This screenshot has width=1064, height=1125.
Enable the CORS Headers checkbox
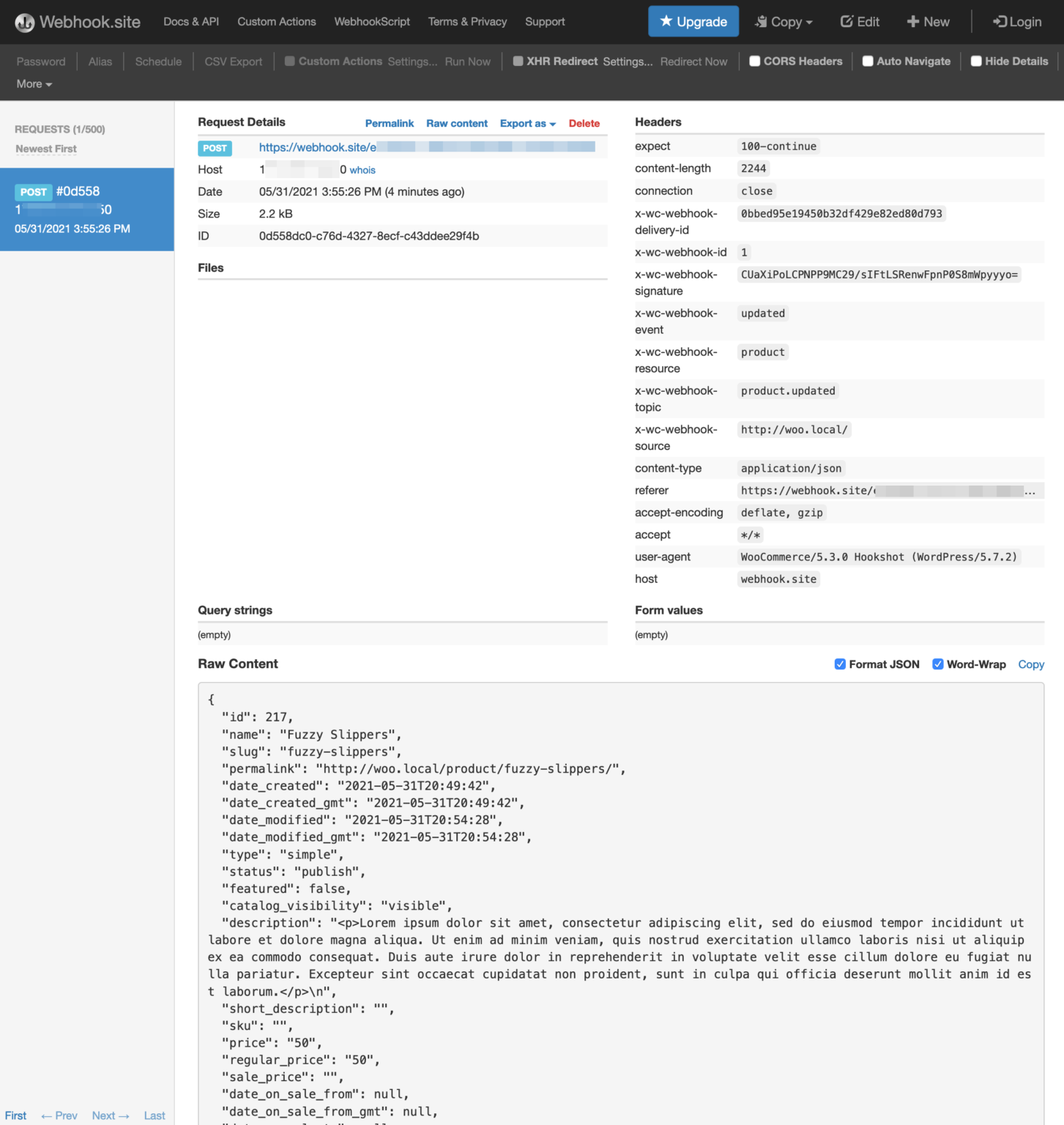tap(755, 61)
